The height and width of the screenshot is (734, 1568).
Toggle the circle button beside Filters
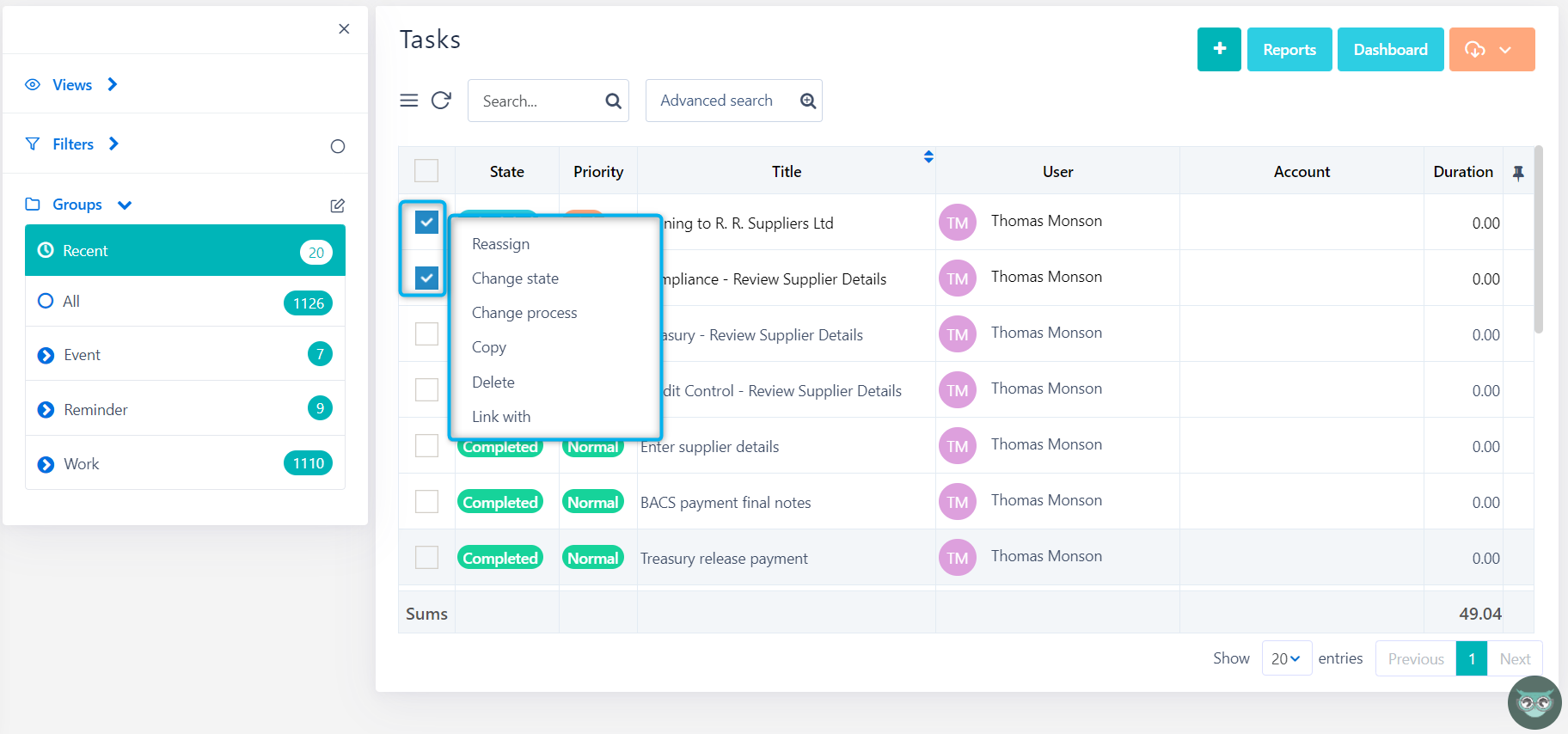pos(338,146)
